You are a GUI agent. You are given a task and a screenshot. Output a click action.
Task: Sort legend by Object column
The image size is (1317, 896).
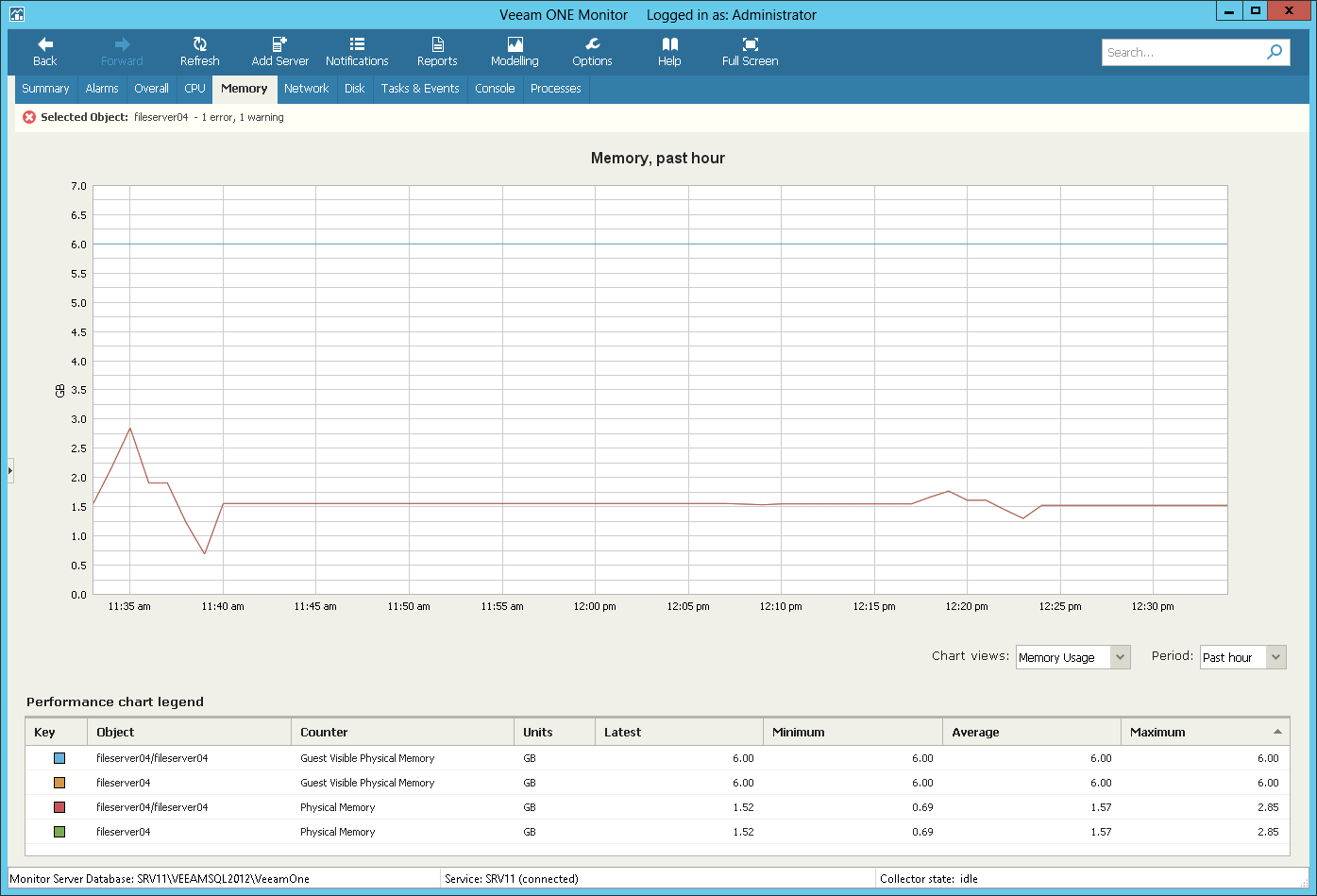190,732
